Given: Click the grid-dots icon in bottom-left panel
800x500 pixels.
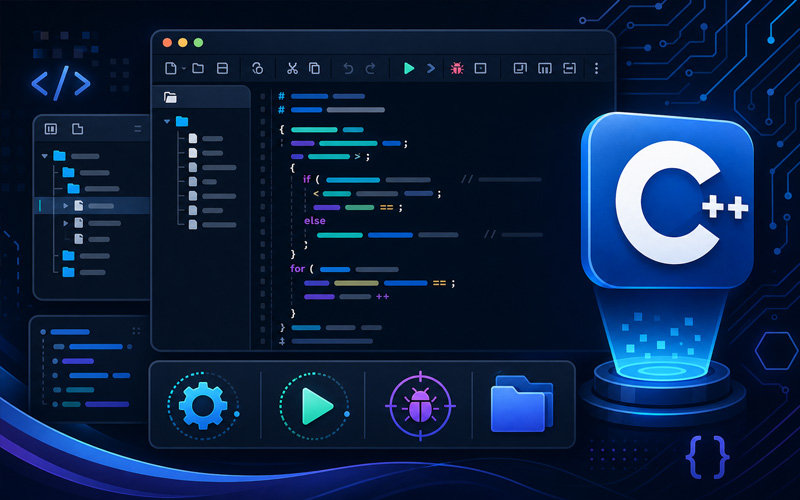Looking at the screenshot, I should [x=136, y=331].
